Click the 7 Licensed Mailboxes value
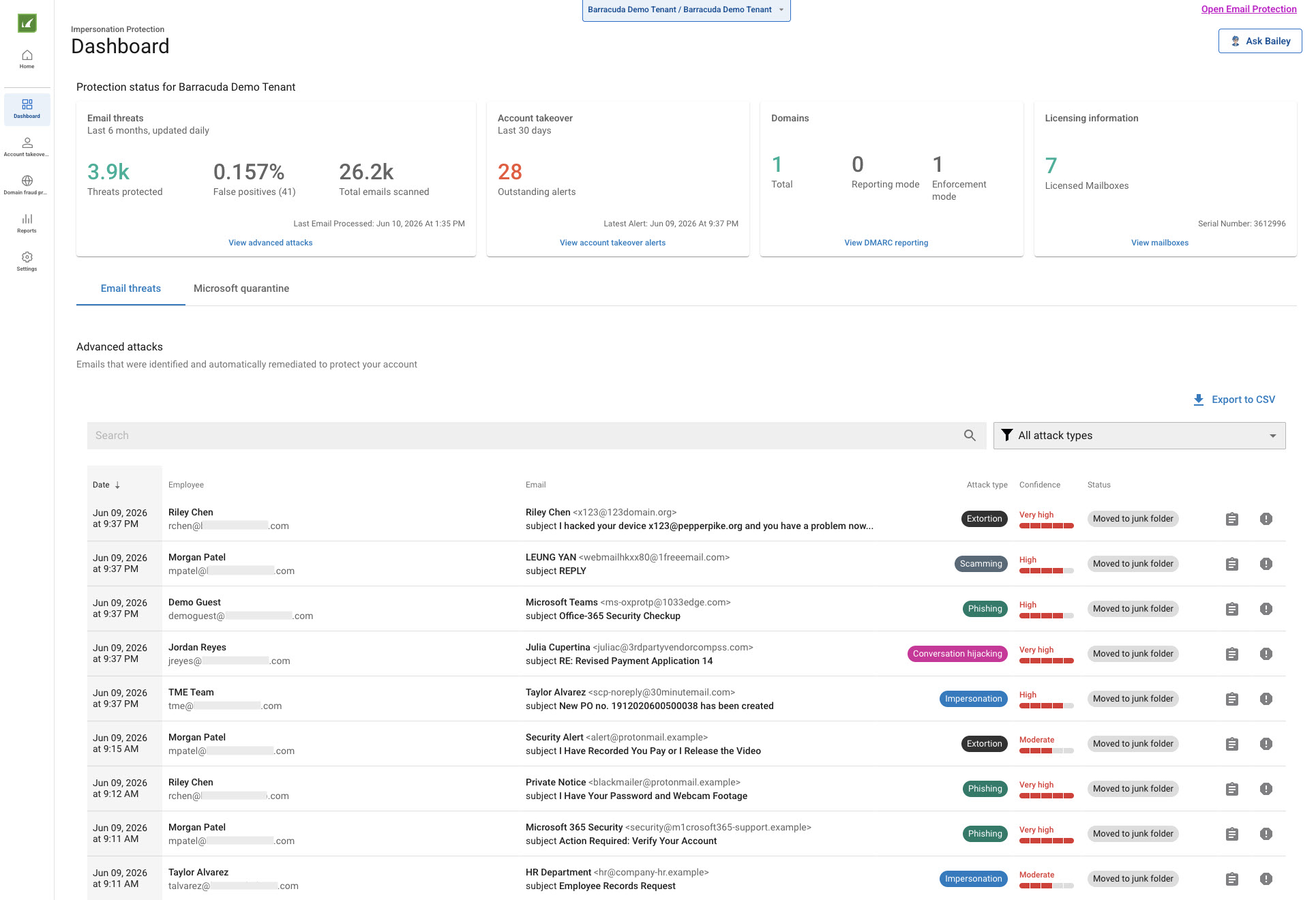This screenshot has width=1316, height=900. tap(1051, 166)
